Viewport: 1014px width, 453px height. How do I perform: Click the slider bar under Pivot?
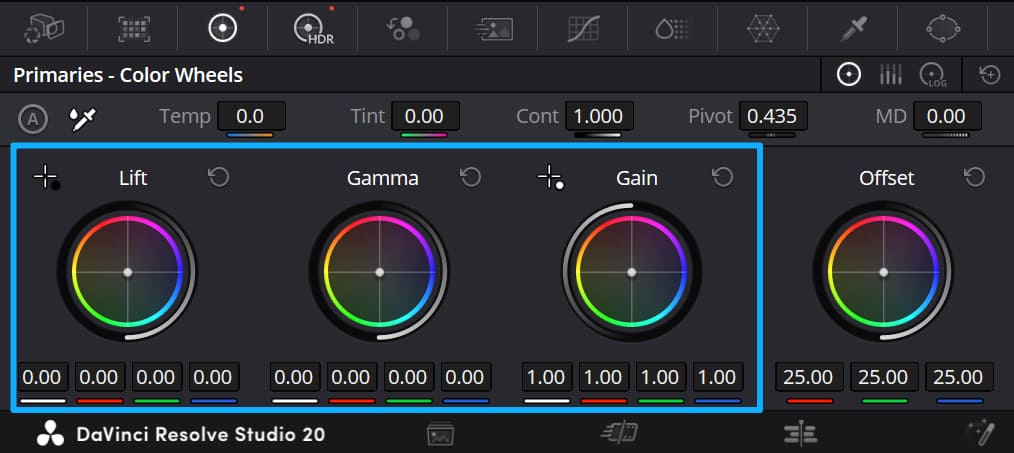771,135
